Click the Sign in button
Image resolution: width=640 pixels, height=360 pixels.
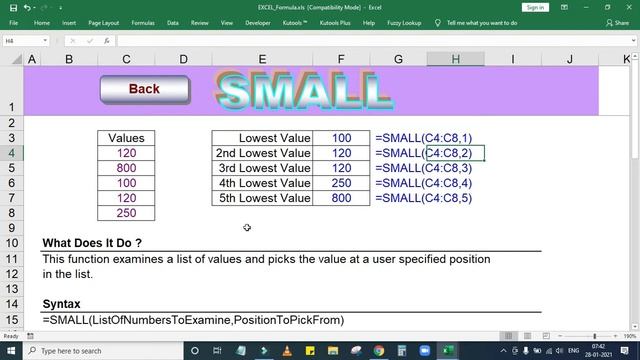(x=535, y=7)
